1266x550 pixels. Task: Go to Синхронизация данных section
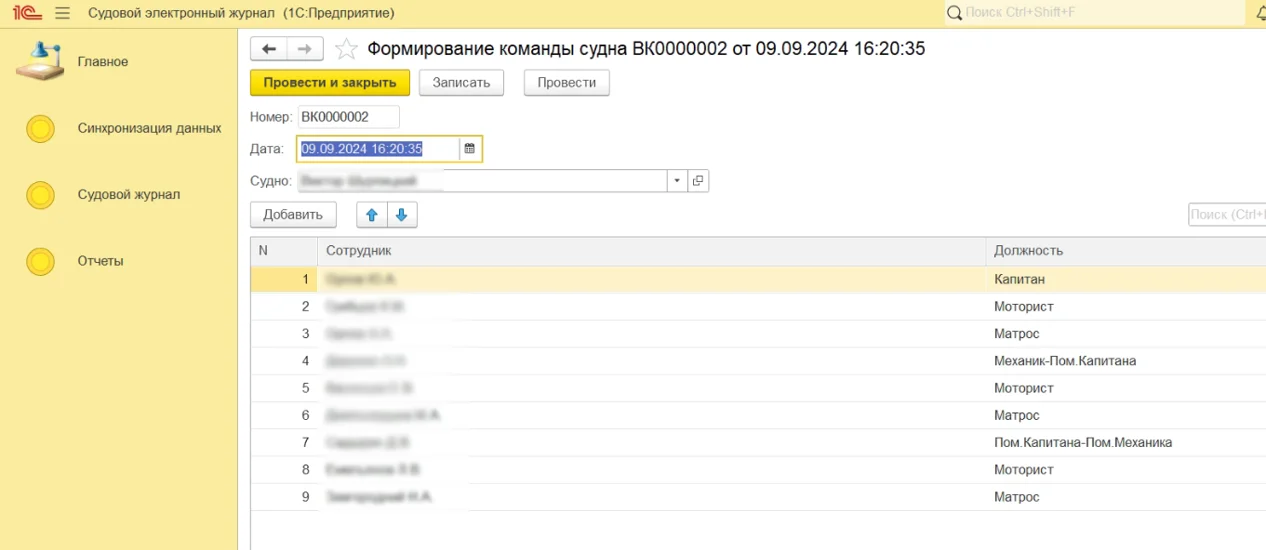point(149,128)
